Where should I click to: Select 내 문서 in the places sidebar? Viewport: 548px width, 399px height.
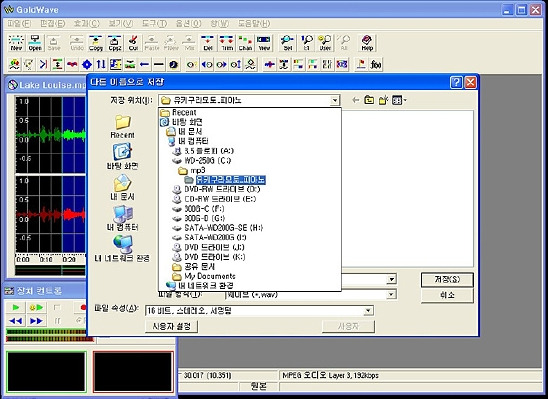[122, 187]
